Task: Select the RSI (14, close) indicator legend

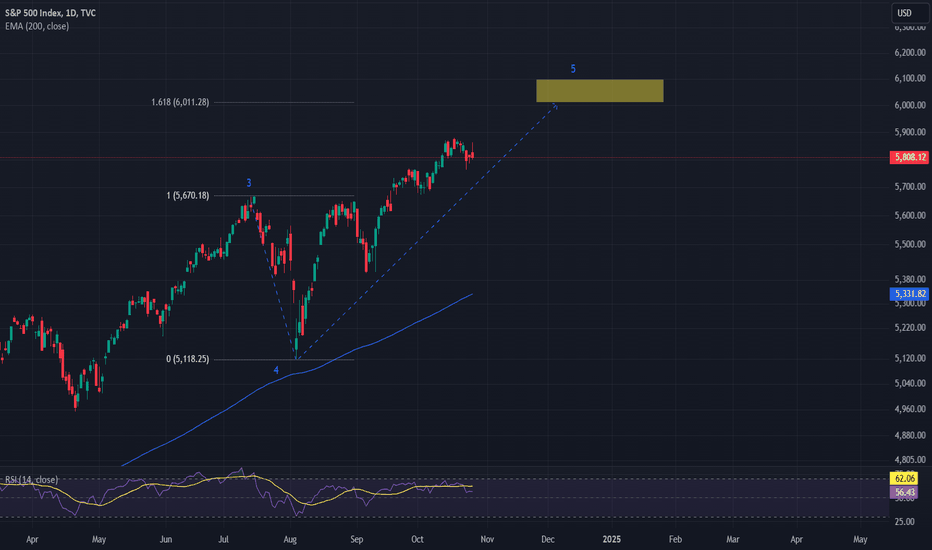Action: click(x=32, y=480)
